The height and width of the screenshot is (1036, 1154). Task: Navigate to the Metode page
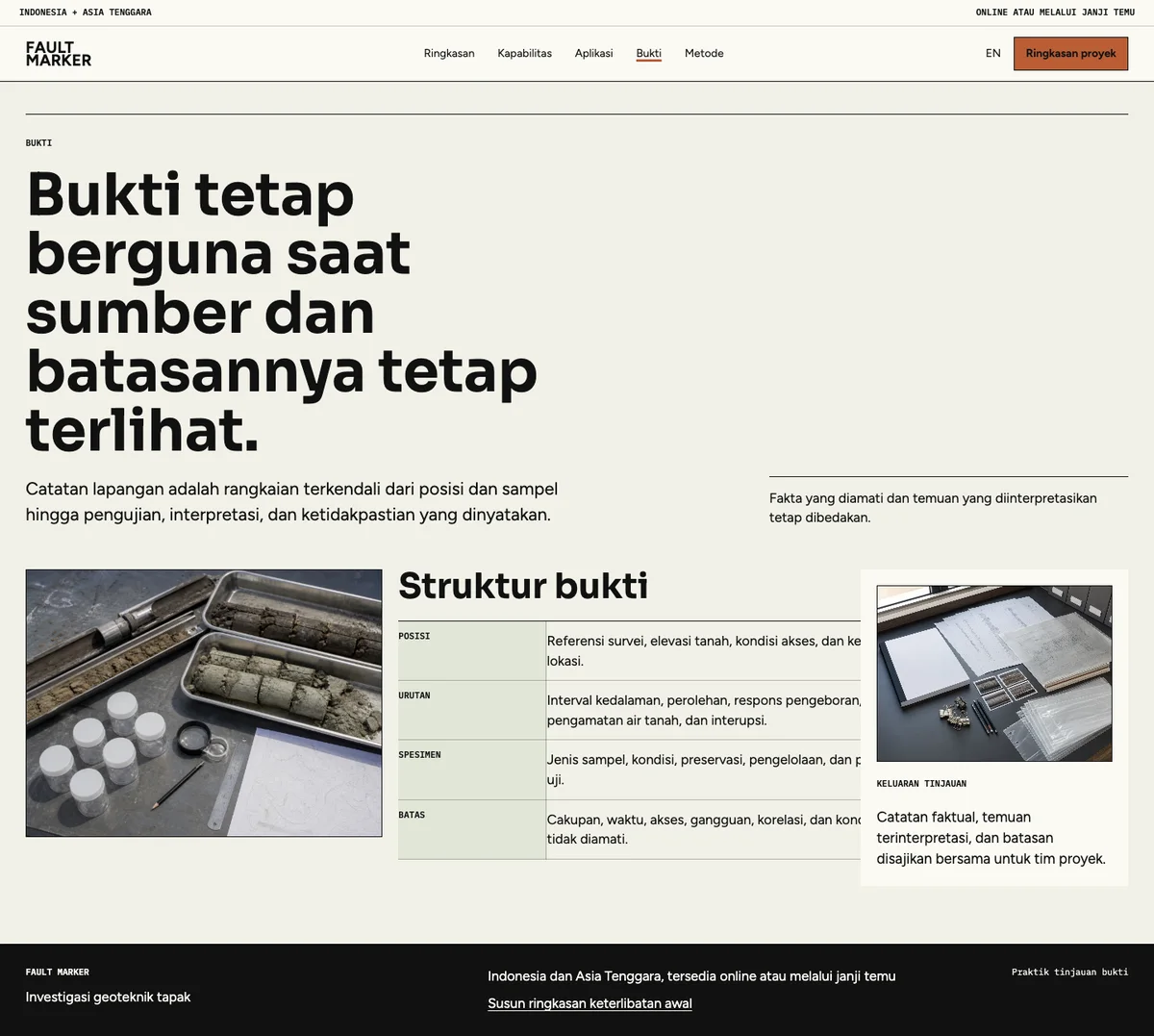click(x=704, y=54)
